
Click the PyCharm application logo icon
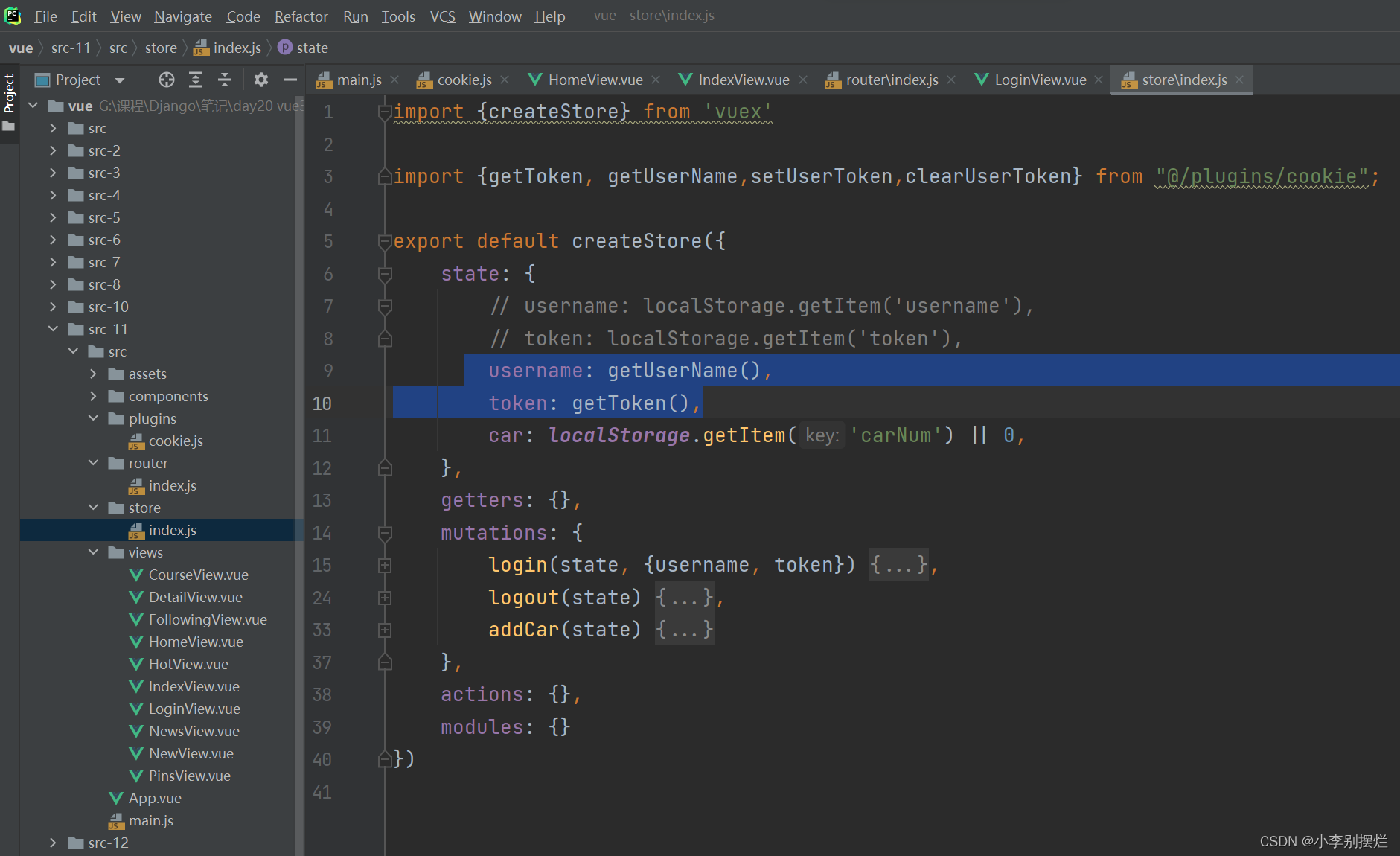[x=13, y=16]
